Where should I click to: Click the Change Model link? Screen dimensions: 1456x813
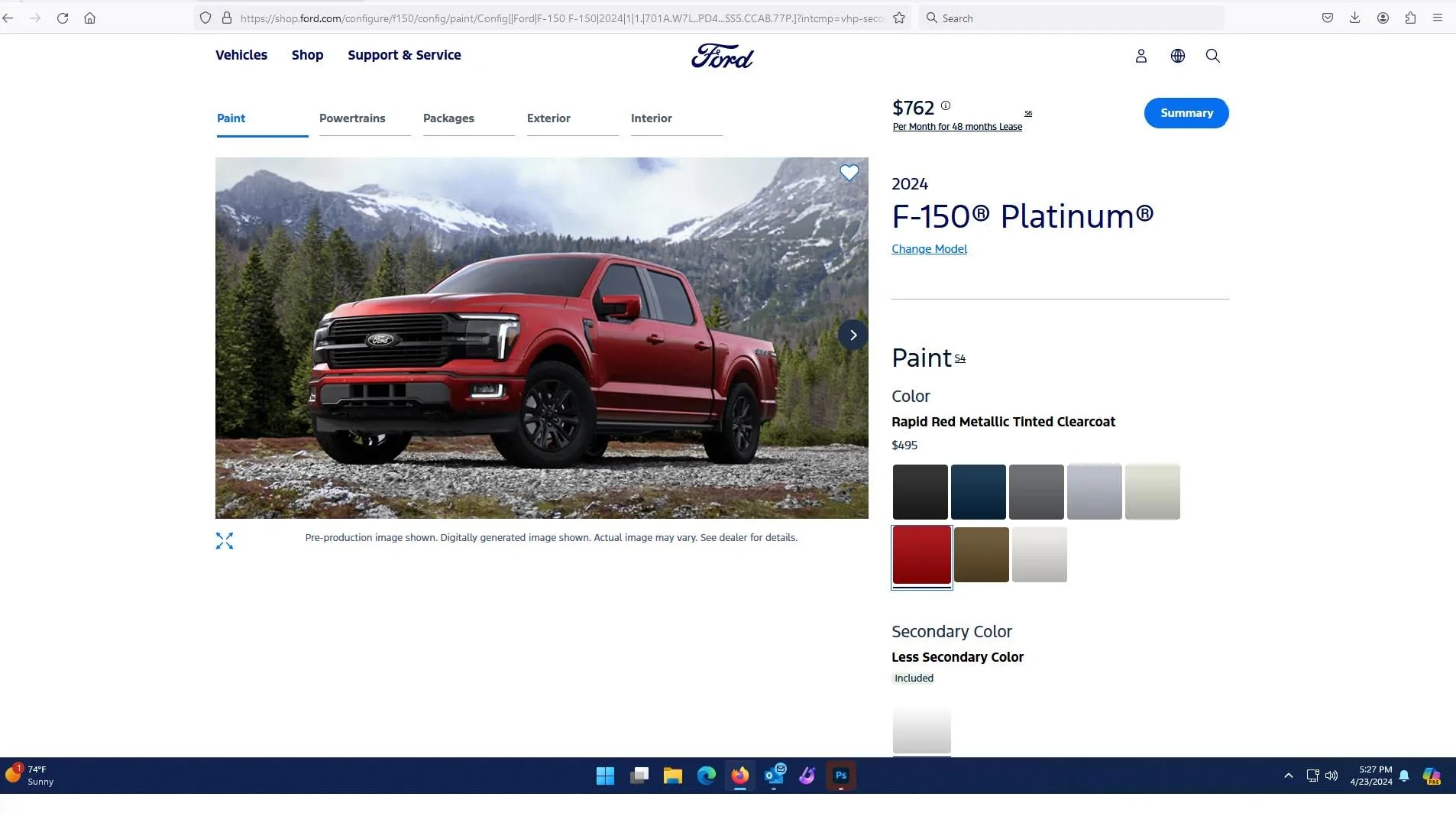click(x=929, y=249)
